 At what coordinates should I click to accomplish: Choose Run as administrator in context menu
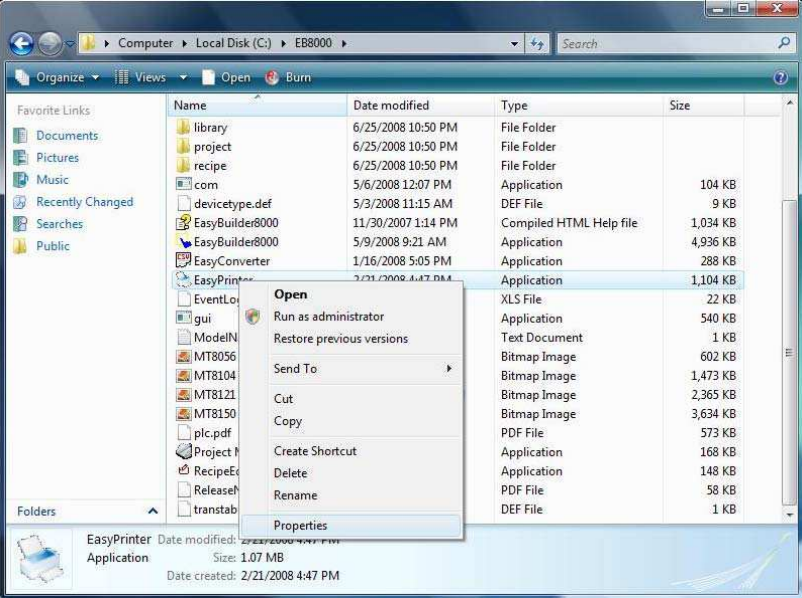click(328, 316)
